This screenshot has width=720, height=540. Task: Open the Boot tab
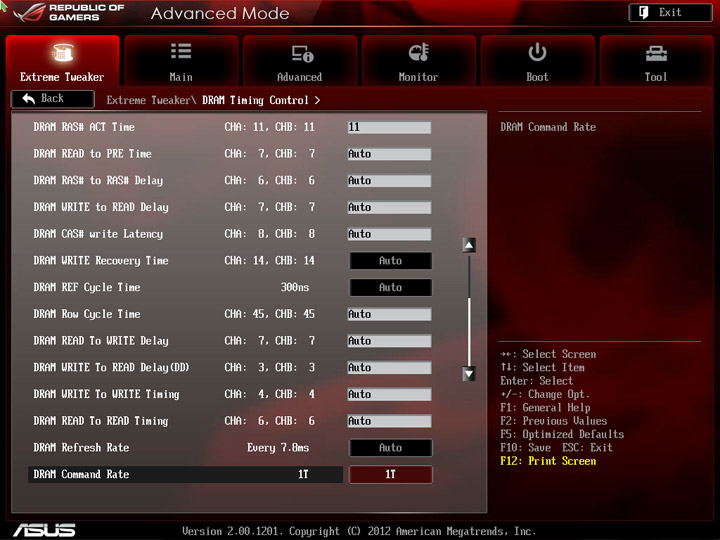click(x=537, y=61)
